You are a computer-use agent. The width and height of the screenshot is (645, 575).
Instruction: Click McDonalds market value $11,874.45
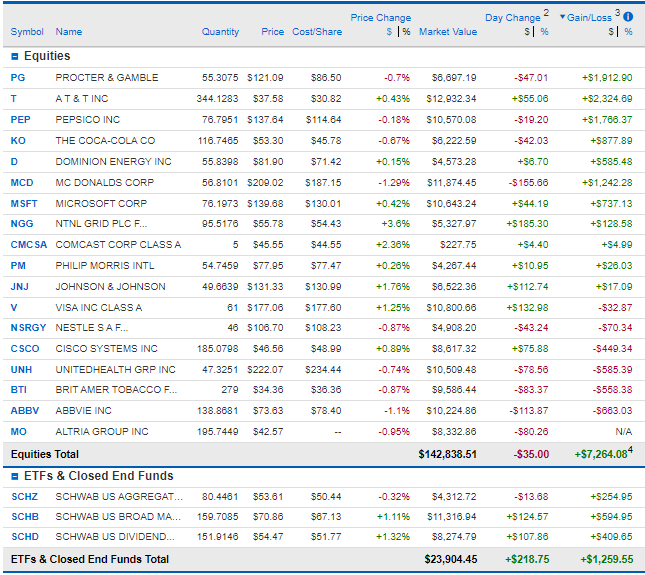pyautogui.click(x=452, y=183)
